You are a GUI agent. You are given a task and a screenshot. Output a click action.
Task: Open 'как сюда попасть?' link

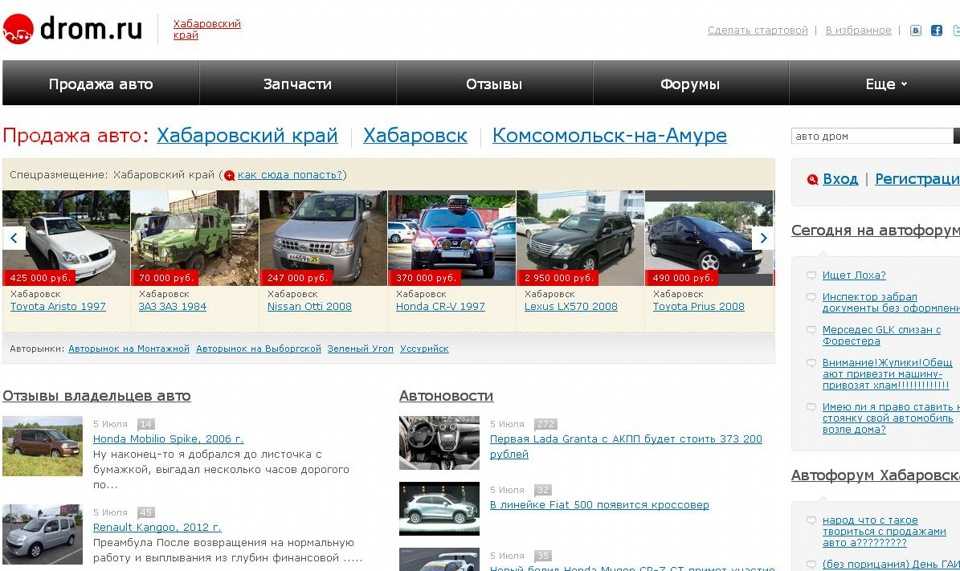click(290, 175)
